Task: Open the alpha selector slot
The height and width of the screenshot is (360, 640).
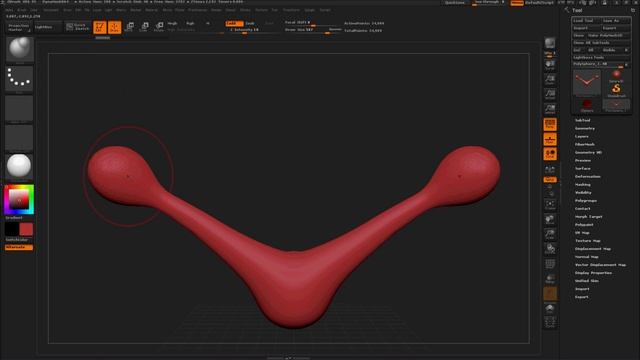Action: point(19,108)
